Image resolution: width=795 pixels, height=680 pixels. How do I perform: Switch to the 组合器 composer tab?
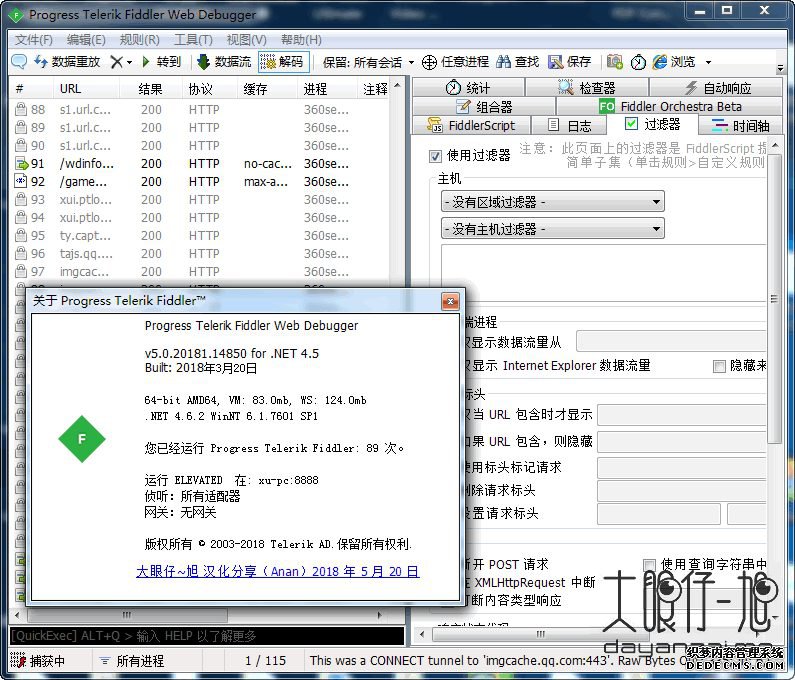pos(484,106)
